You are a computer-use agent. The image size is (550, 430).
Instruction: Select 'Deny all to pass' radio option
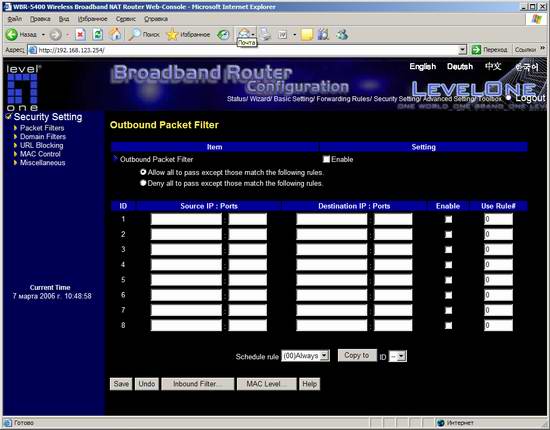point(143,183)
